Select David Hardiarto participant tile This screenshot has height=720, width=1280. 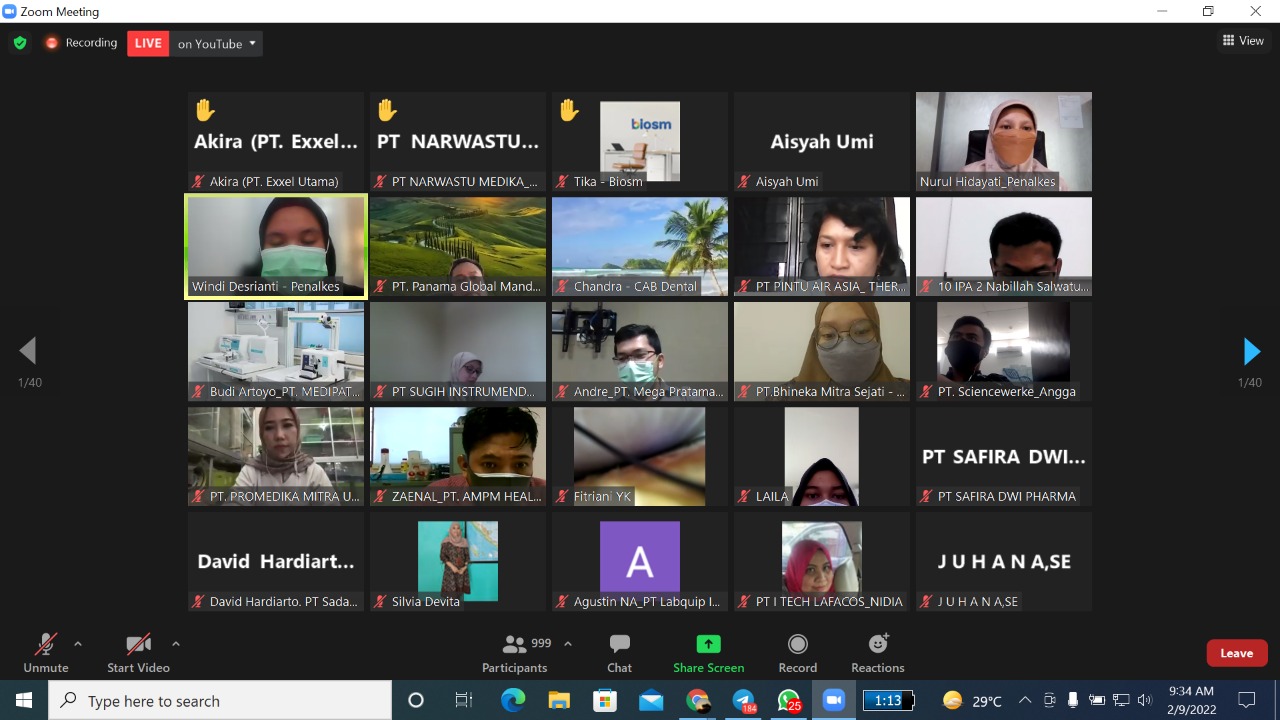pos(276,561)
